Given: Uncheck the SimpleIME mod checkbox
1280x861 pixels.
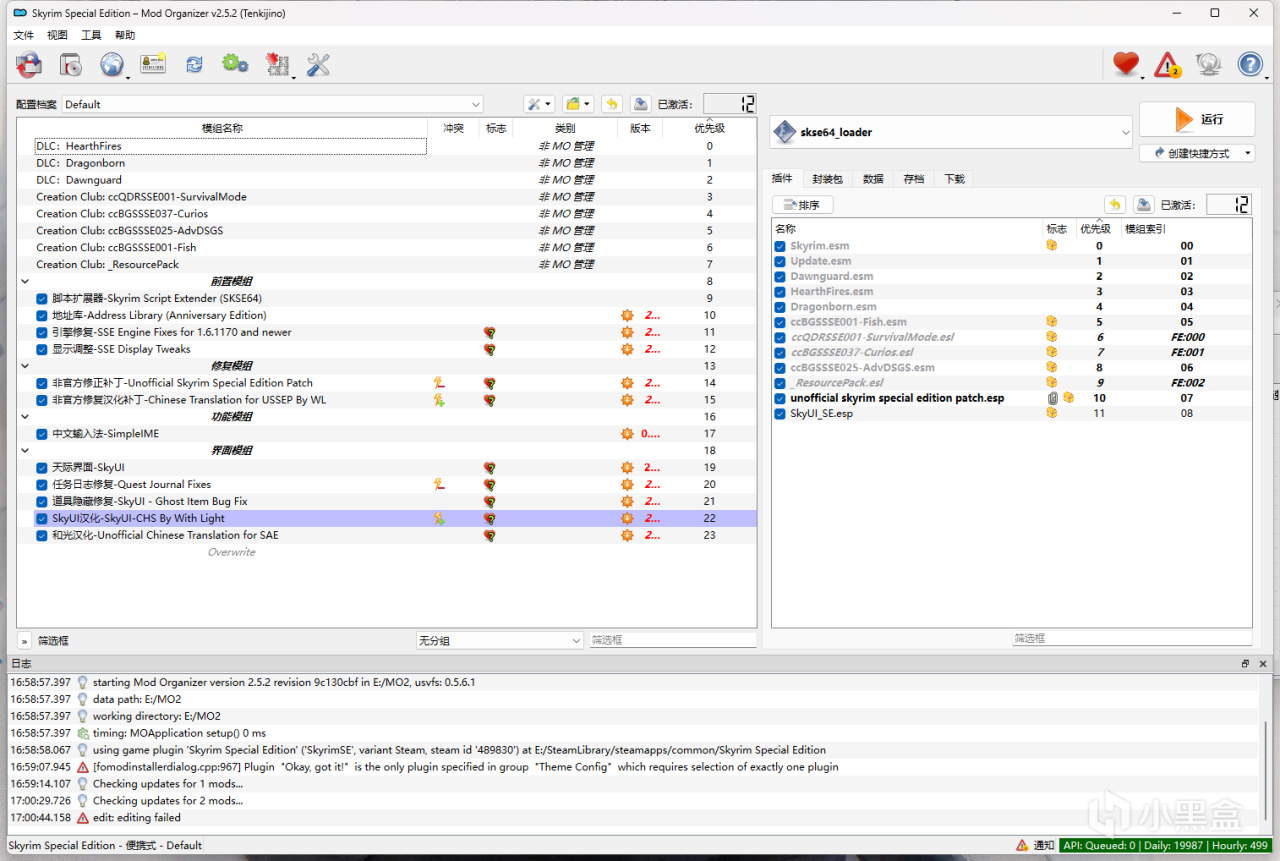Looking at the screenshot, I should coord(42,434).
